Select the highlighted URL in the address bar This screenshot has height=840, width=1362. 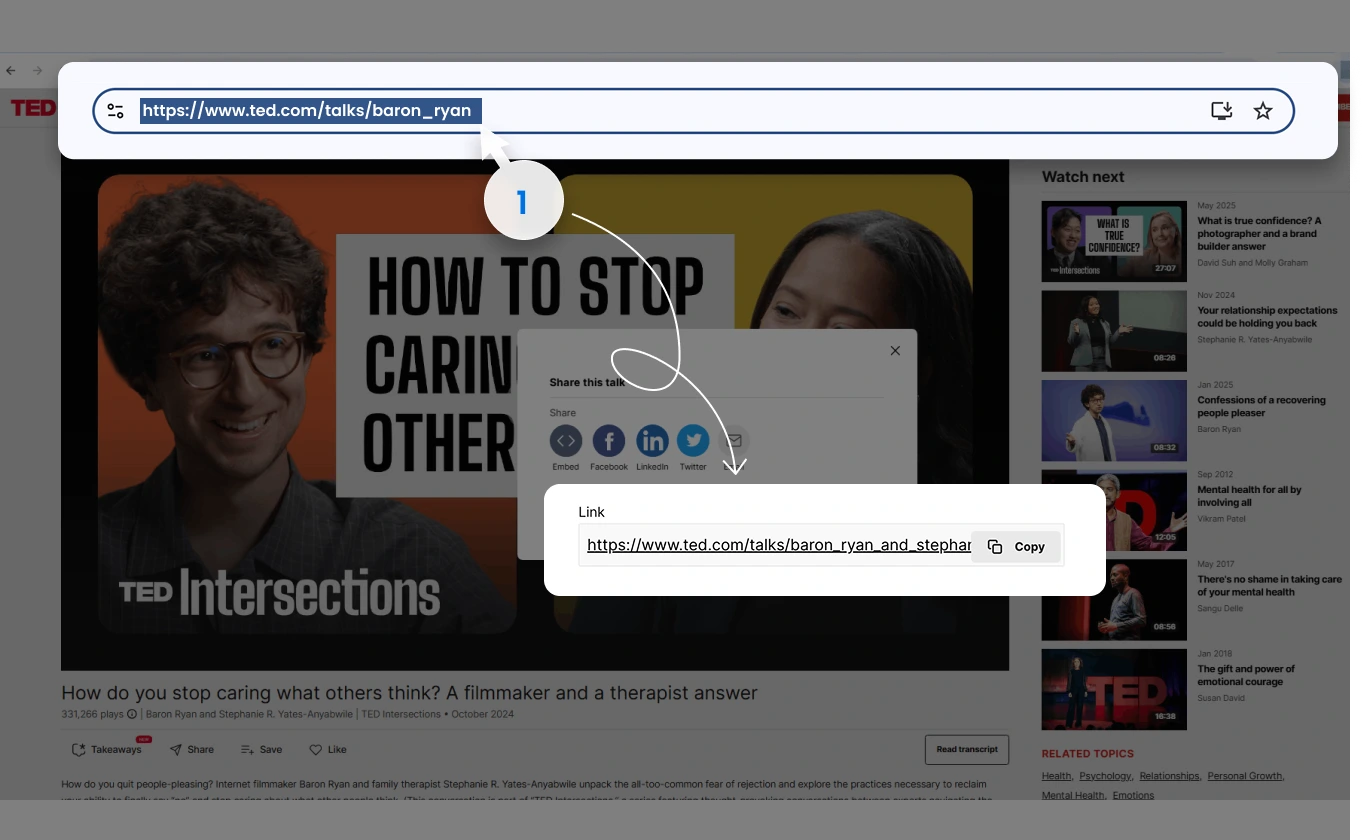[x=311, y=110]
